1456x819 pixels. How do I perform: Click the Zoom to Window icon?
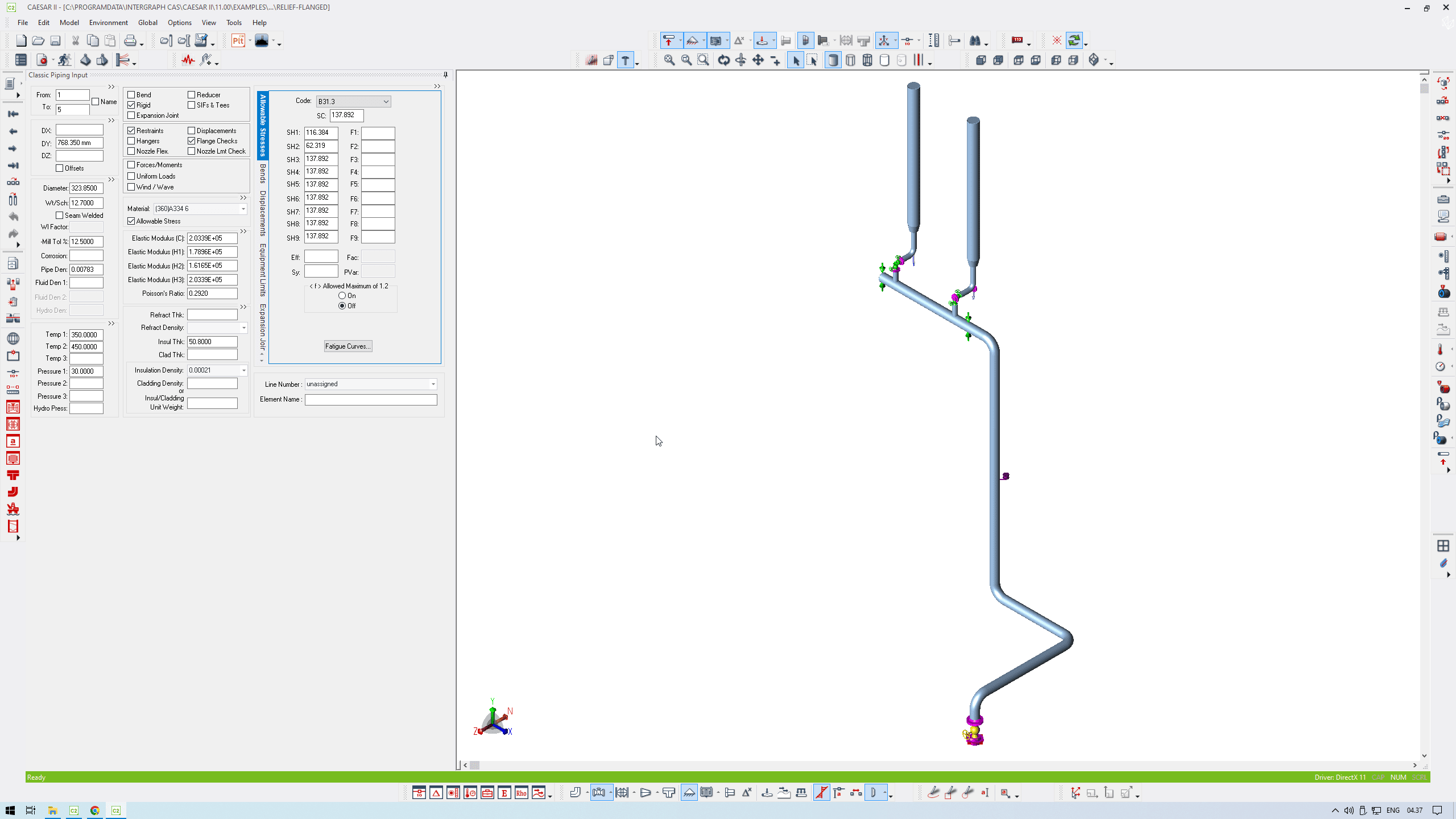pyautogui.click(x=704, y=60)
